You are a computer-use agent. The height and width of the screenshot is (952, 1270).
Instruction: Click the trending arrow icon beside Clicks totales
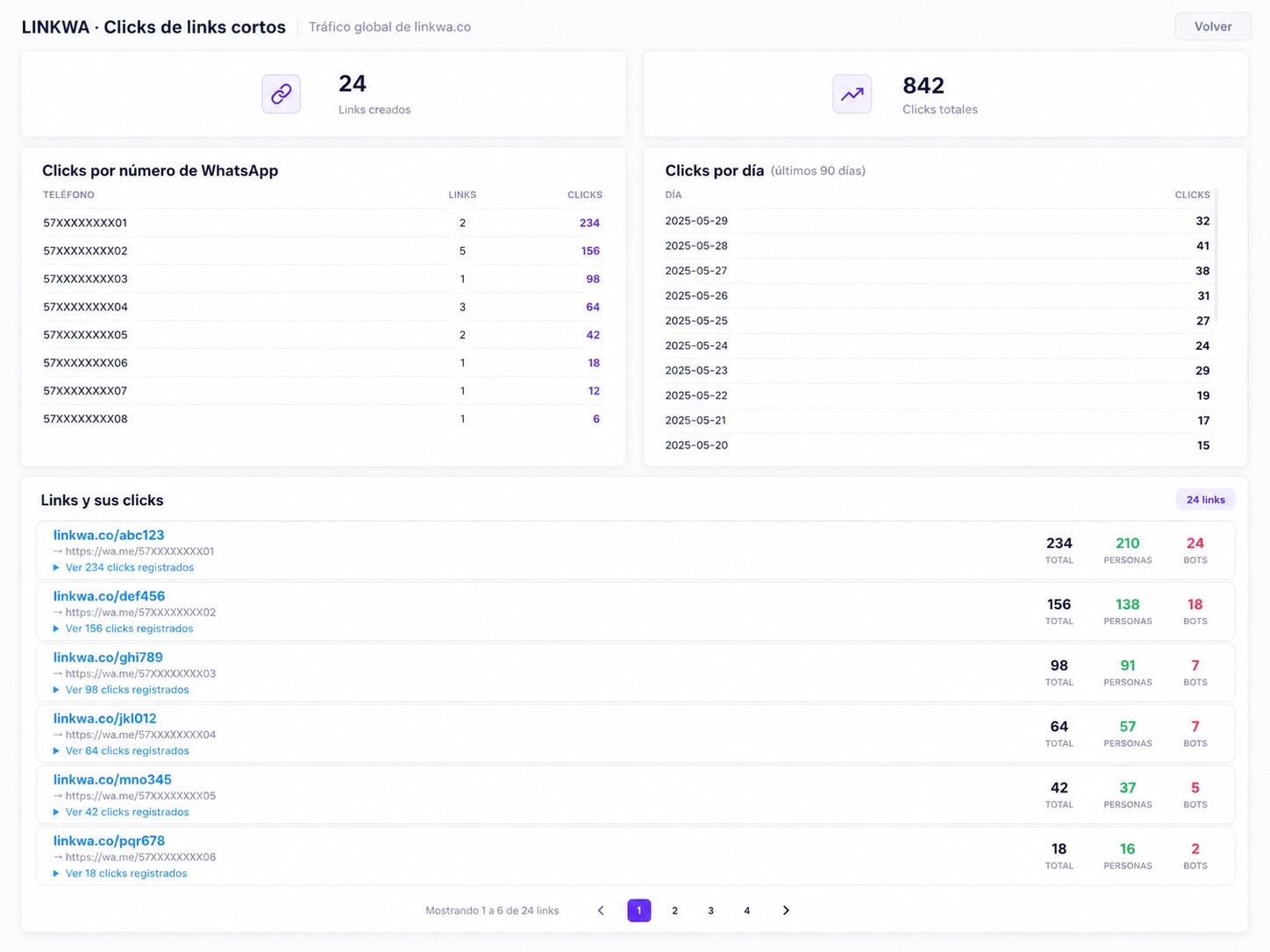pyautogui.click(x=852, y=94)
